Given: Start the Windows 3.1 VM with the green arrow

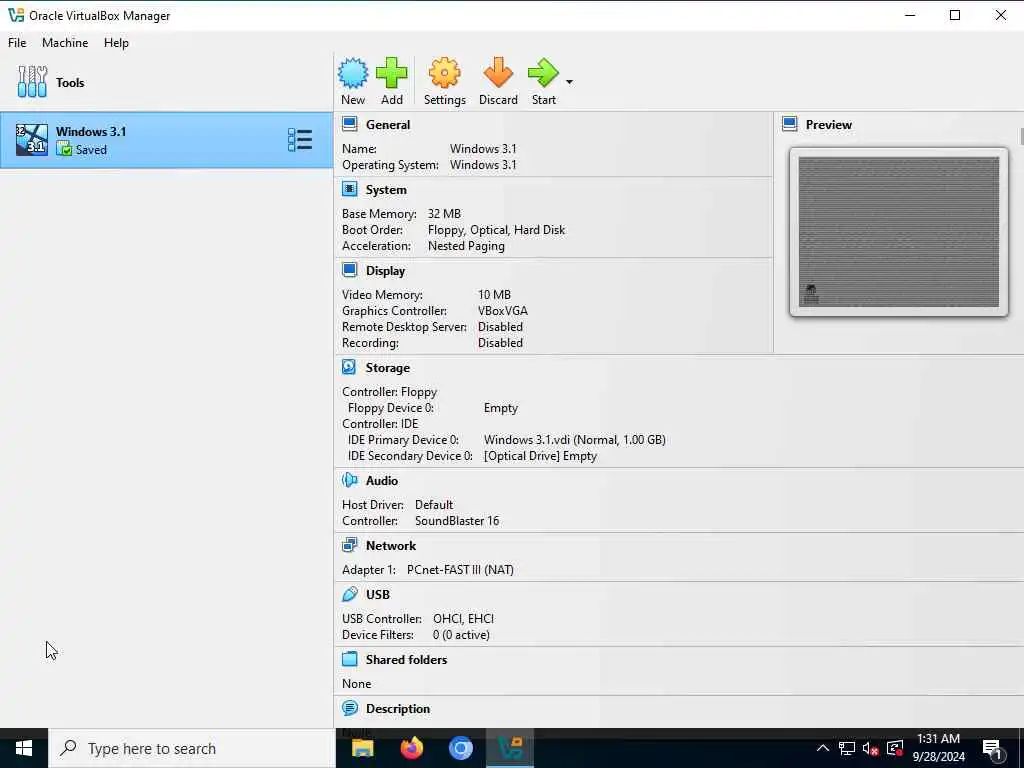Looking at the screenshot, I should tap(543, 73).
